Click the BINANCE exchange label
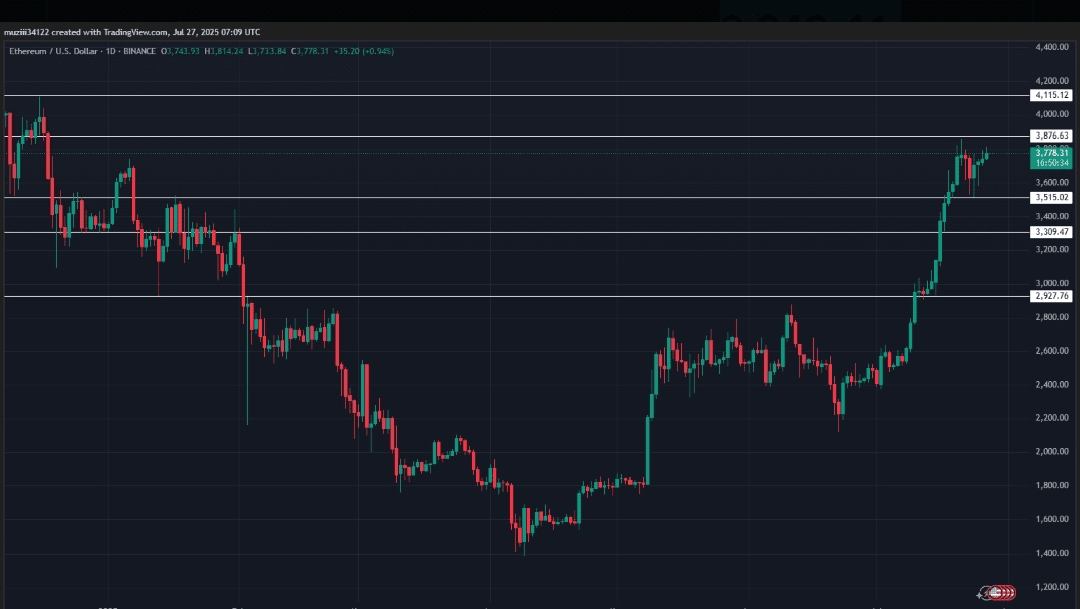The width and height of the screenshot is (1080, 609). (139, 51)
